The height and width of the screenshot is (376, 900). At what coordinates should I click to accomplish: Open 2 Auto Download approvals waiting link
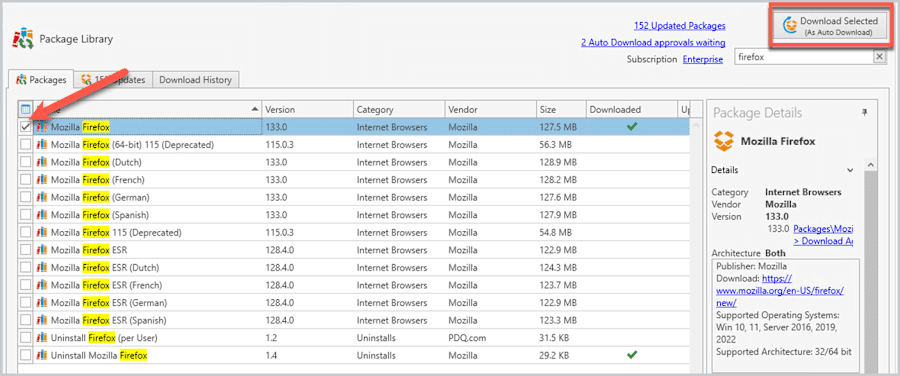[653, 42]
